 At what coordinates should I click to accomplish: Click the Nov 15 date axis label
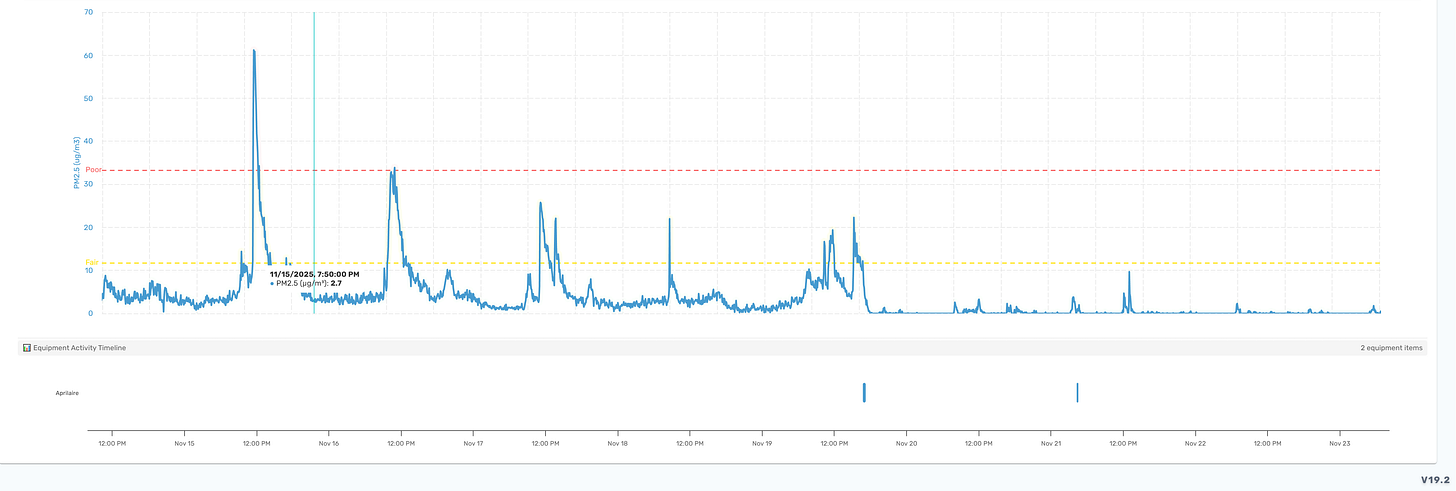coord(184,442)
